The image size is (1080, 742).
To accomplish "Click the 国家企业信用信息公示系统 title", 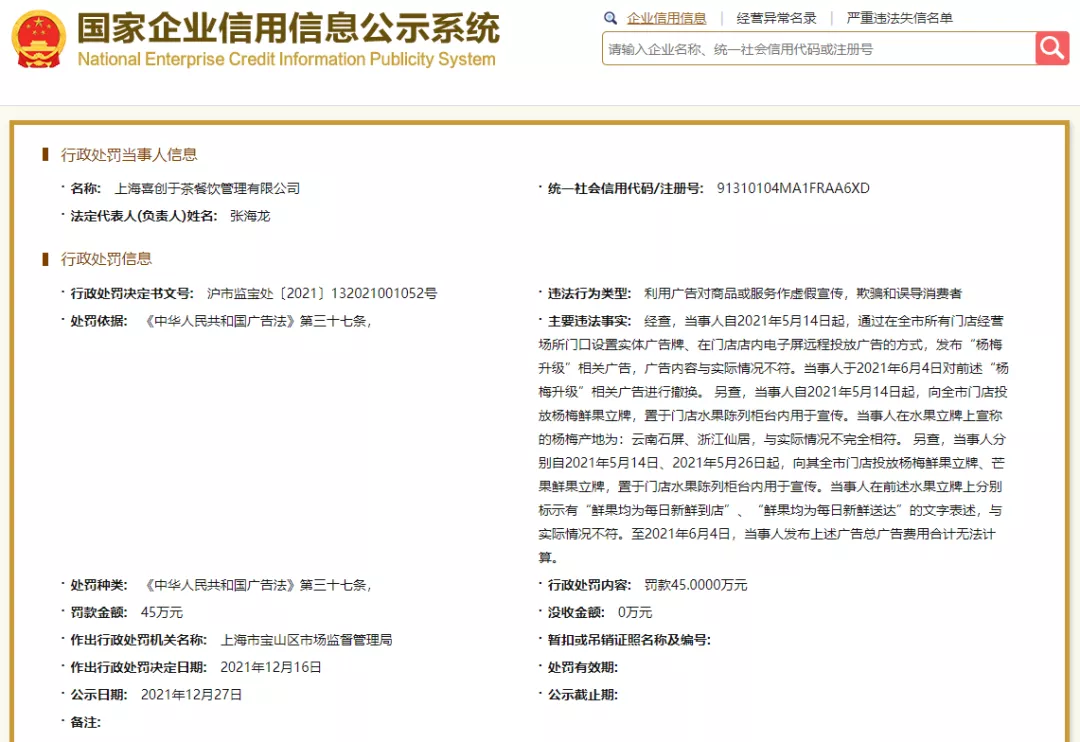I will pos(289,28).
